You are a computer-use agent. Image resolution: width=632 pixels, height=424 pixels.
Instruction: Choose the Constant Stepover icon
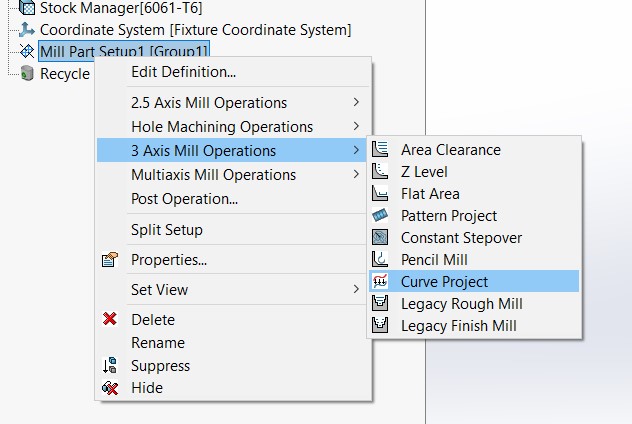[380, 237]
